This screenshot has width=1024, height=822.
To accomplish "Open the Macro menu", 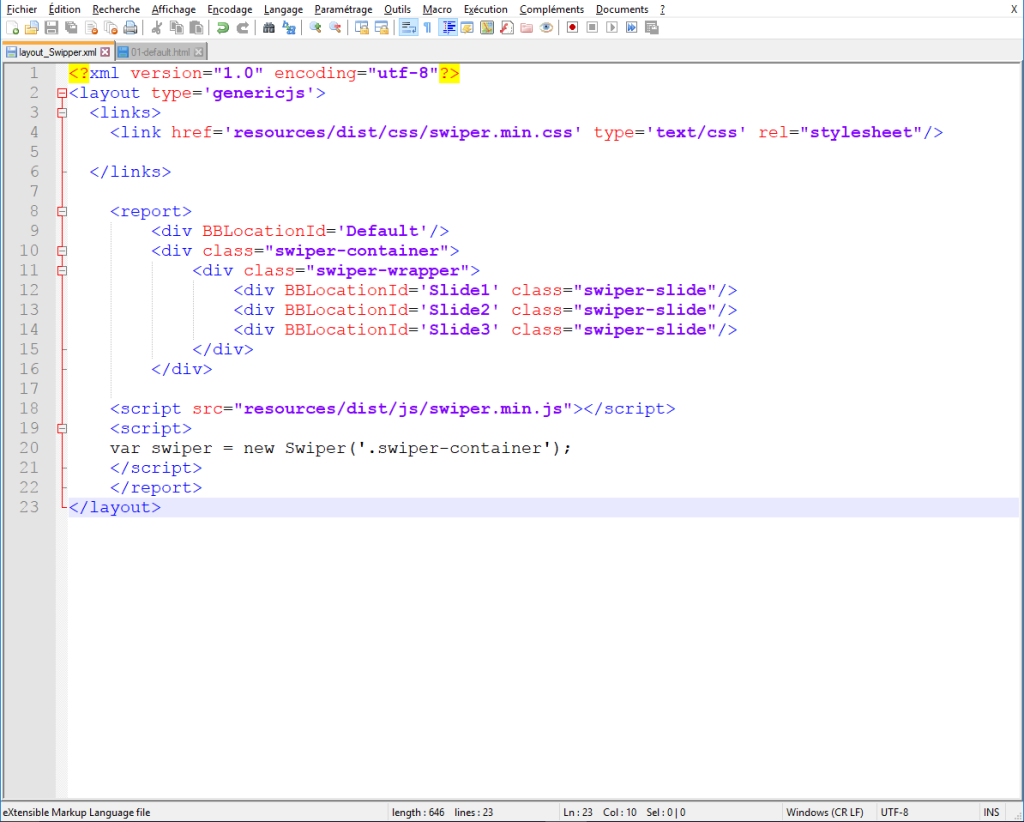I will click(438, 9).
